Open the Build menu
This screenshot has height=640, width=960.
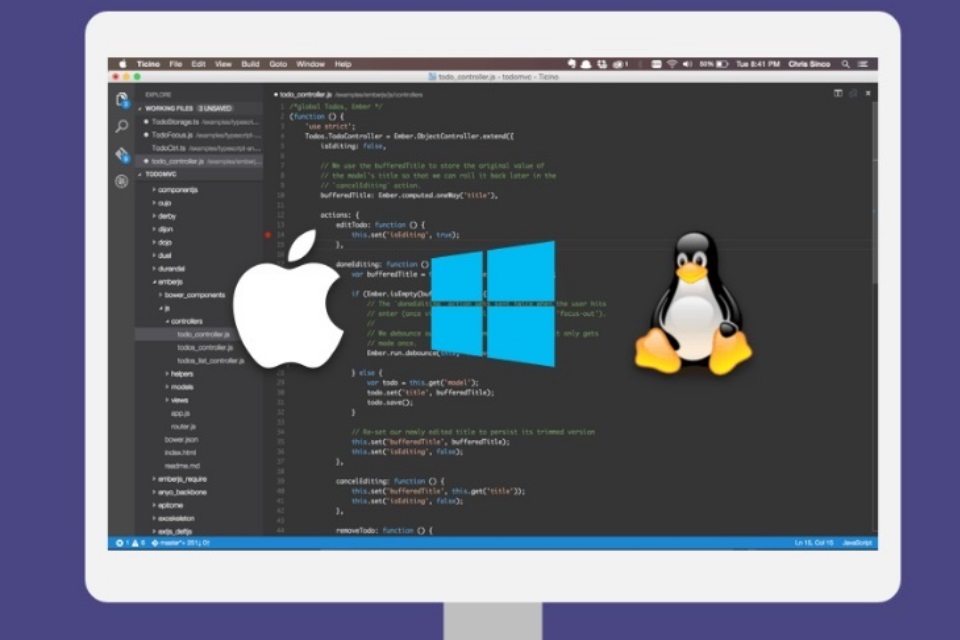[x=250, y=64]
